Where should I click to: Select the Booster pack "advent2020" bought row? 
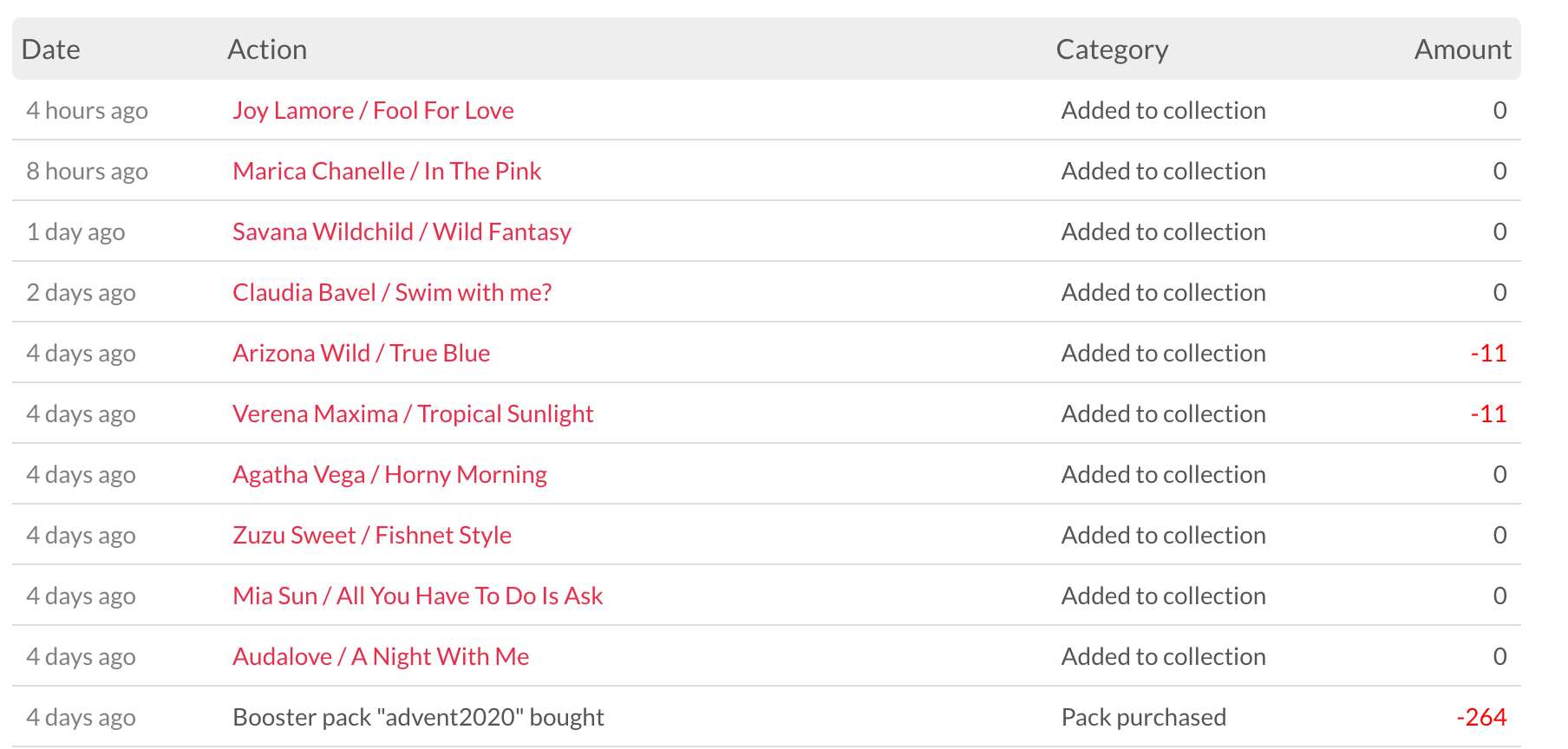coord(418,718)
